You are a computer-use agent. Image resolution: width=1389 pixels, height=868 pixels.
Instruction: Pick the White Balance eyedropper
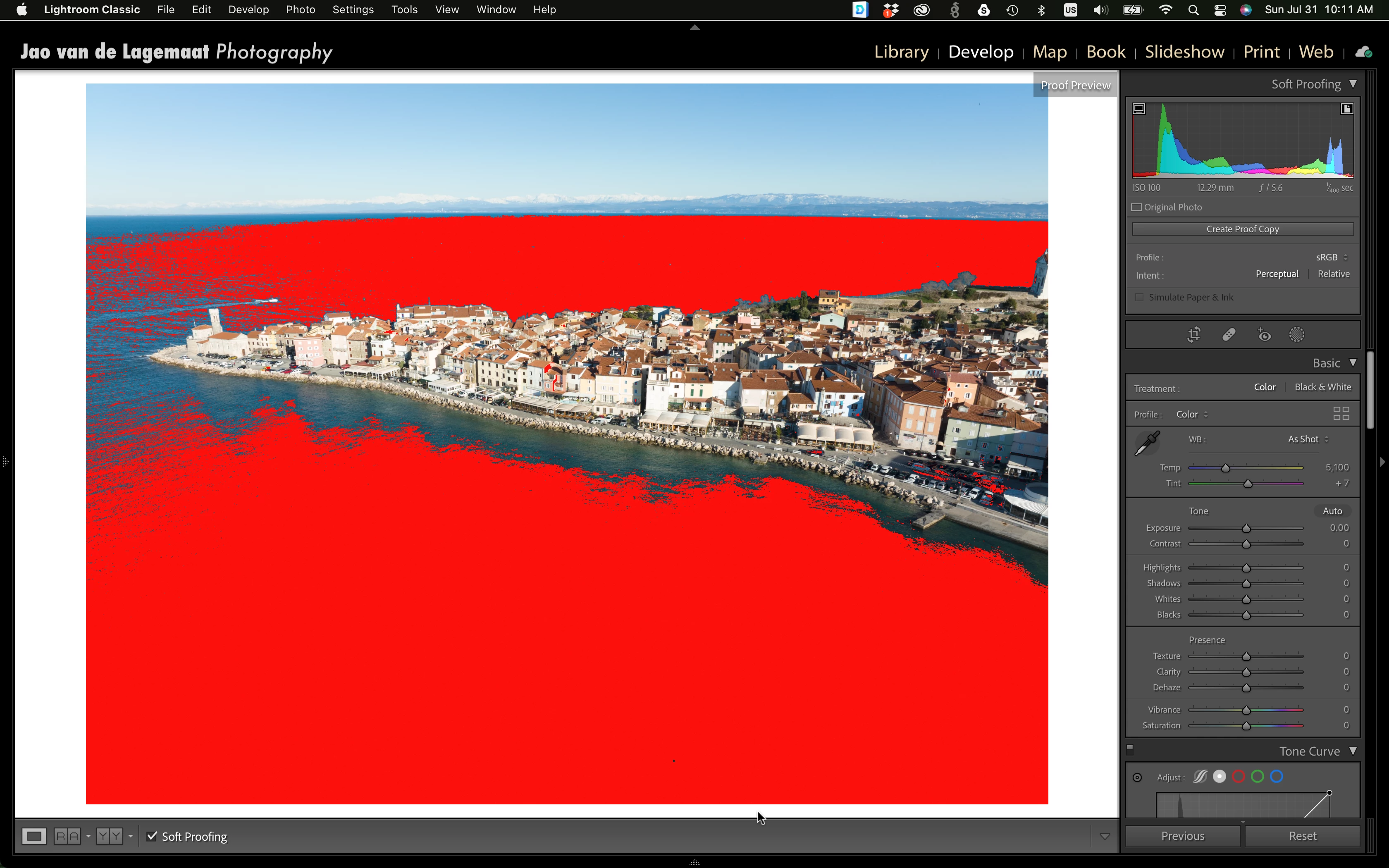pyautogui.click(x=1147, y=443)
